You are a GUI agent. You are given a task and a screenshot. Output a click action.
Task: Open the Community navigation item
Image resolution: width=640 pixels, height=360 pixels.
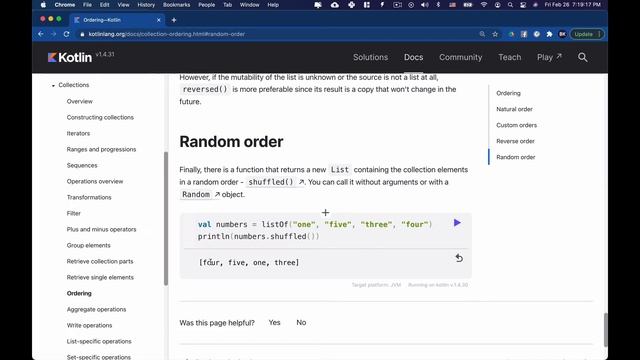click(460, 58)
